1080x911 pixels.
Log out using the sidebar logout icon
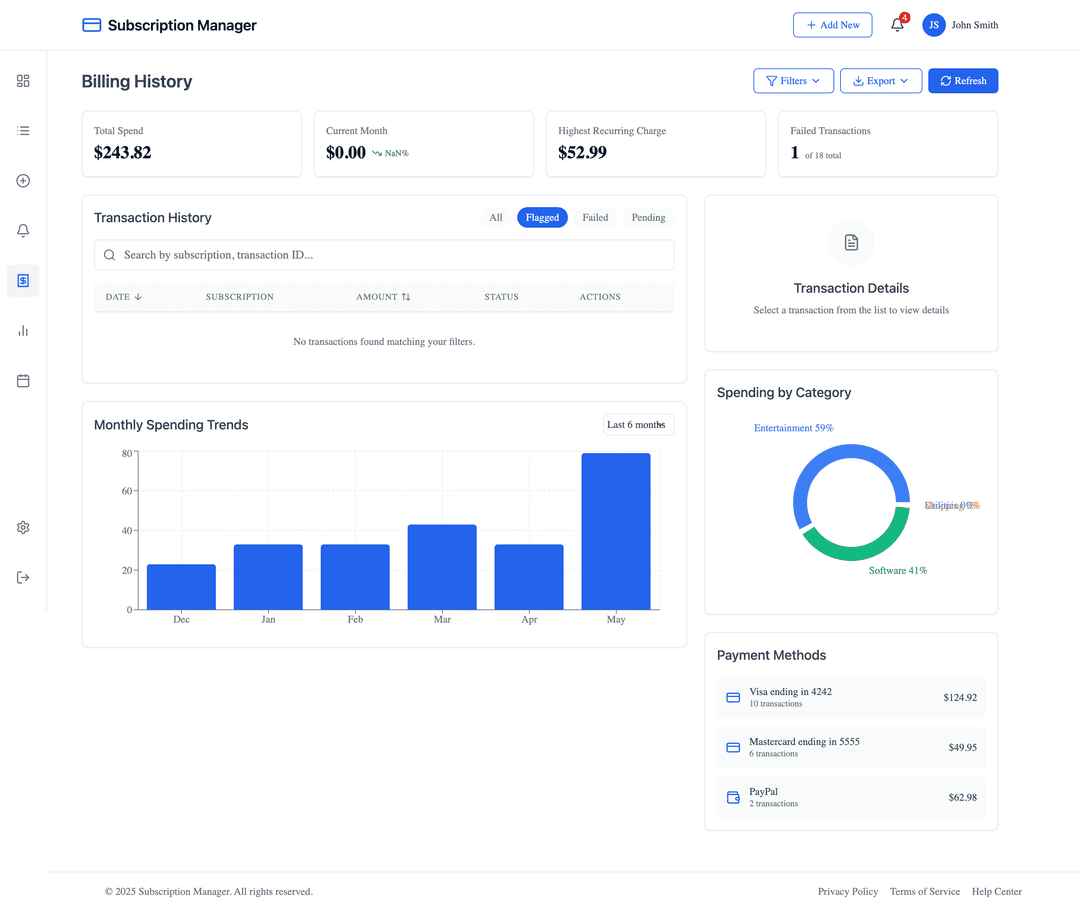tap(22, 577)
